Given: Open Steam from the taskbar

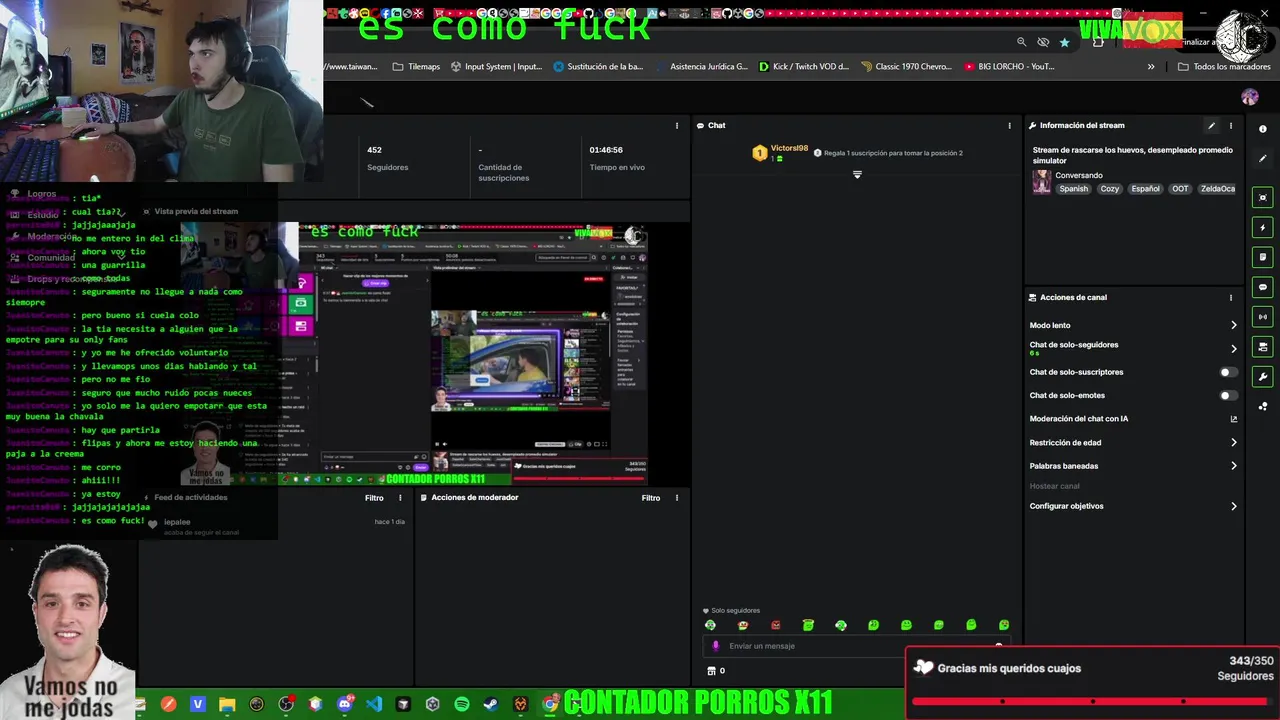Looking at the screenshot, I should tap(491, 704).
